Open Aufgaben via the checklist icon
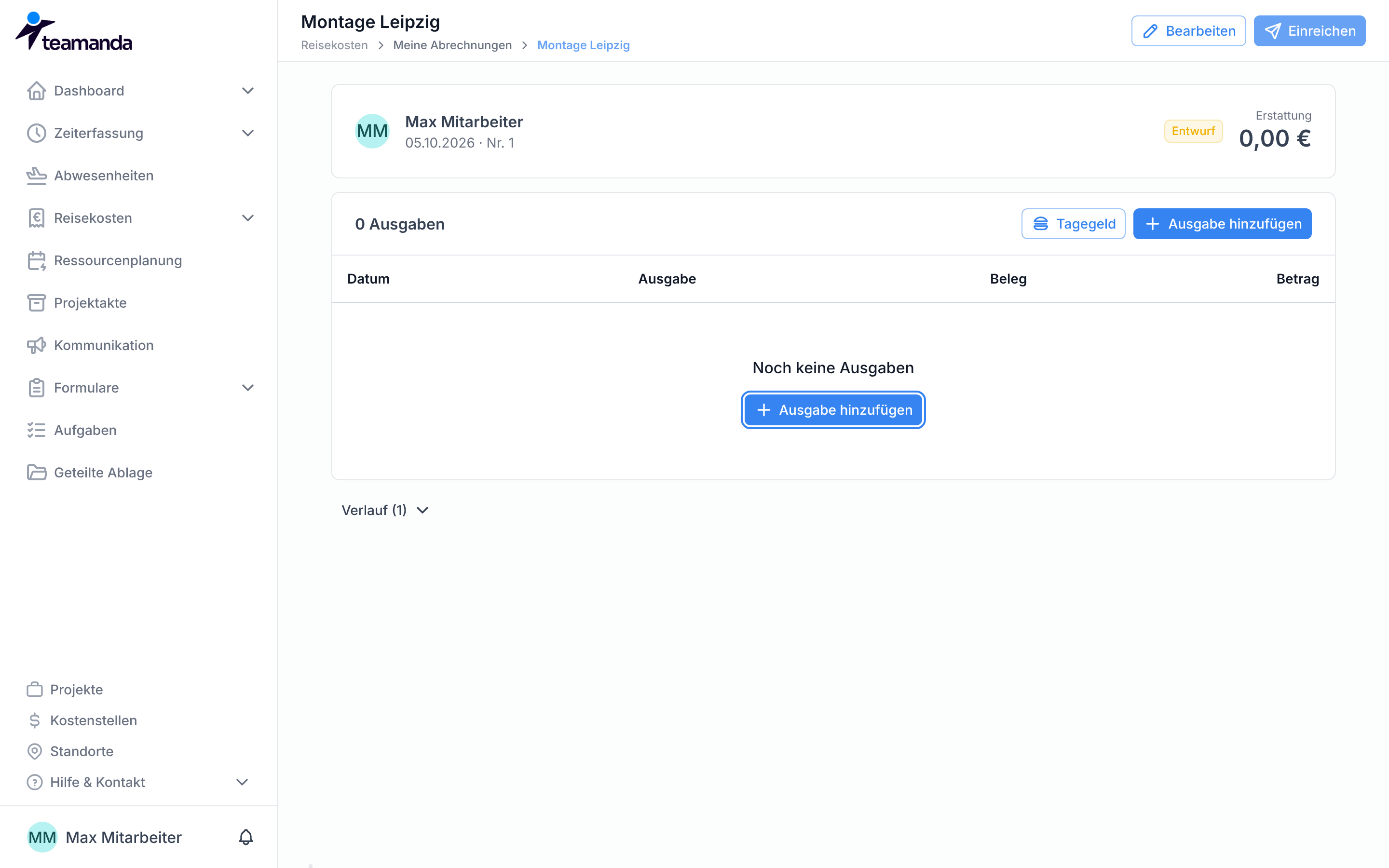The image size is (1389, 868). (x=37, y=430)
